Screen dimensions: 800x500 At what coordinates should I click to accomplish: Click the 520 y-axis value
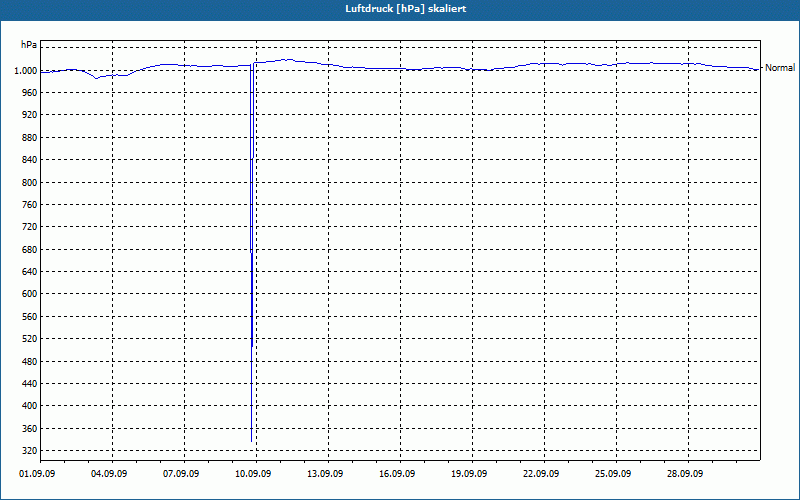pos(30,339)
